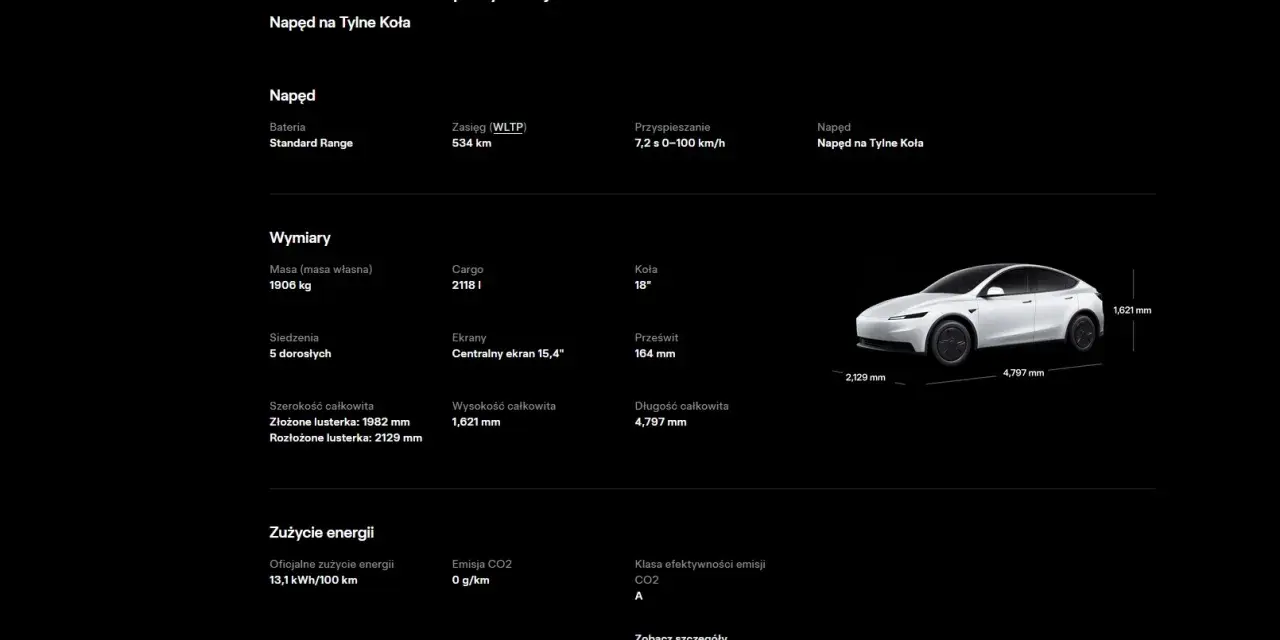Open the WLTP range explanation link
Image resolution: width=1280 pixels, height=640 pixels.
(508, 127)
